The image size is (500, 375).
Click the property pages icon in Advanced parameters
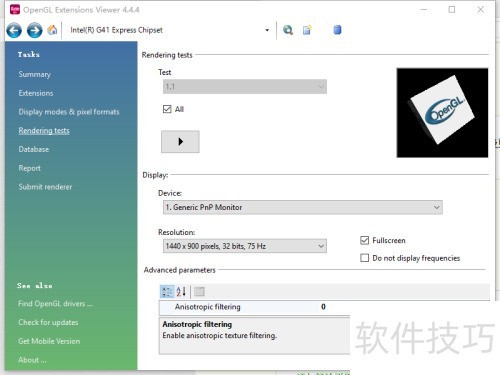[199, 292]
